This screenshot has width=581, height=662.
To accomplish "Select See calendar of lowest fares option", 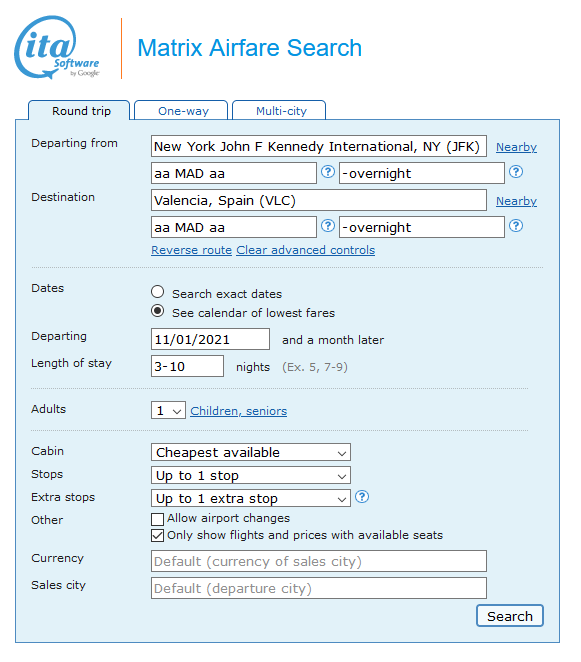I will click(157, 311).
